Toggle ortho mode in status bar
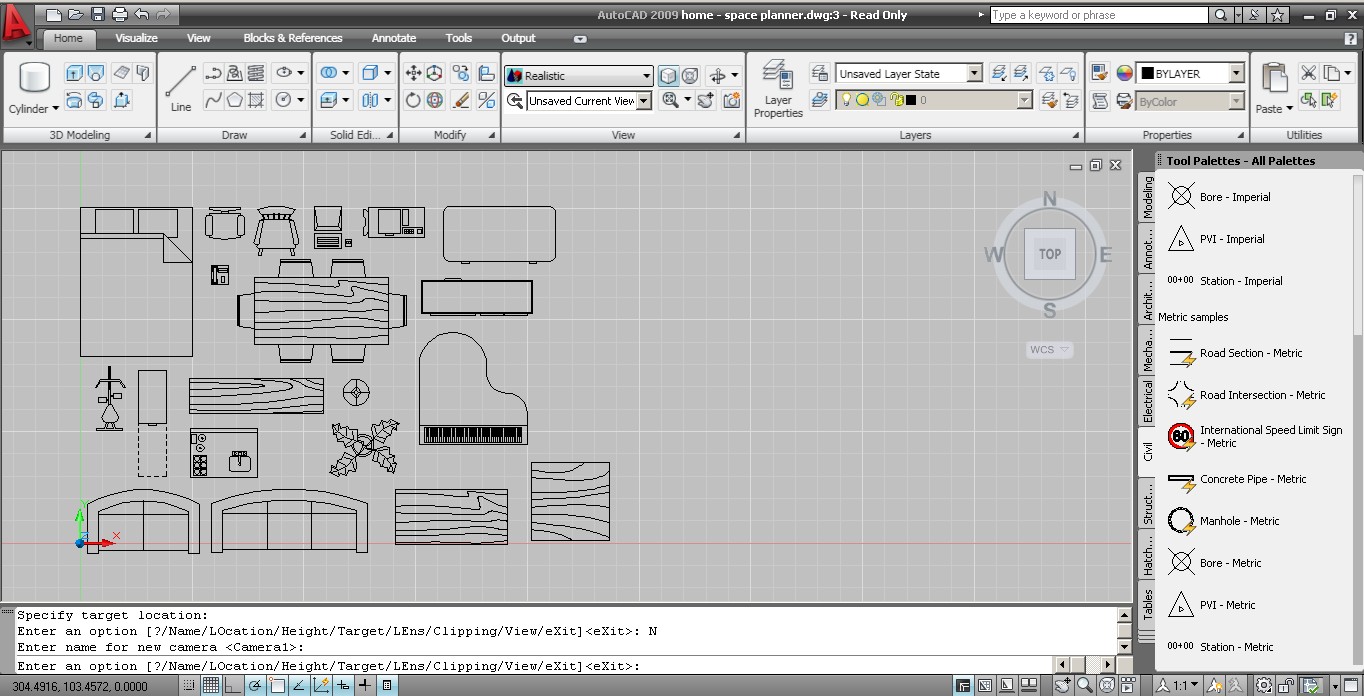 233,686
